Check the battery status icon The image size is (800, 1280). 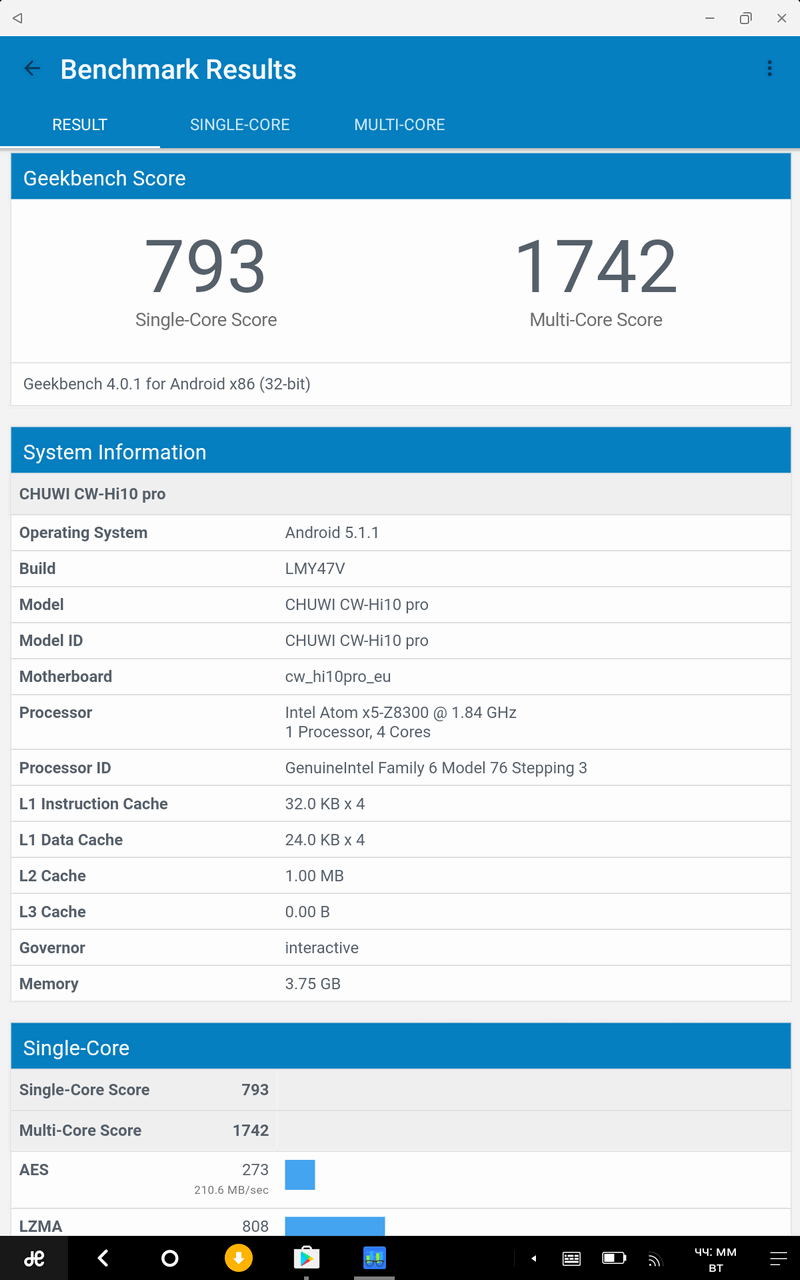click(x=614, y=1258)
